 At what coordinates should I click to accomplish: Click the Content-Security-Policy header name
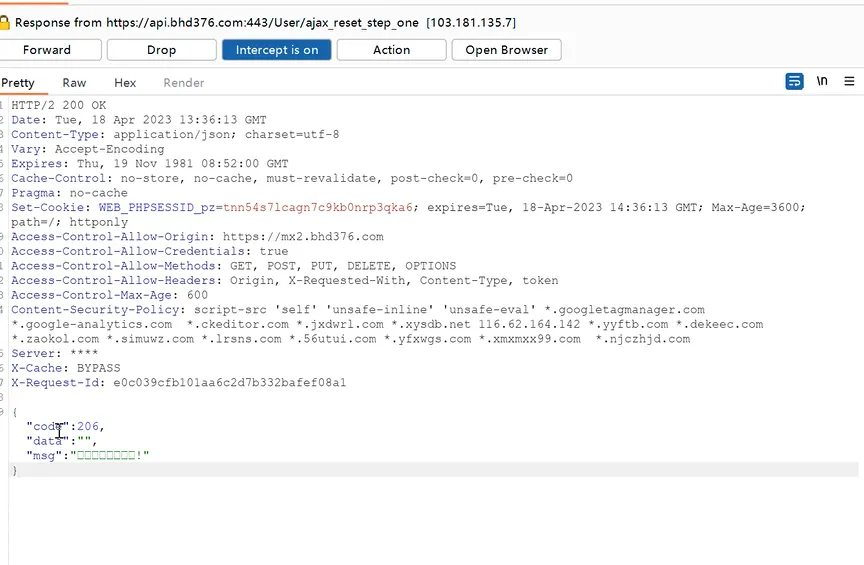tap(95, 310)
